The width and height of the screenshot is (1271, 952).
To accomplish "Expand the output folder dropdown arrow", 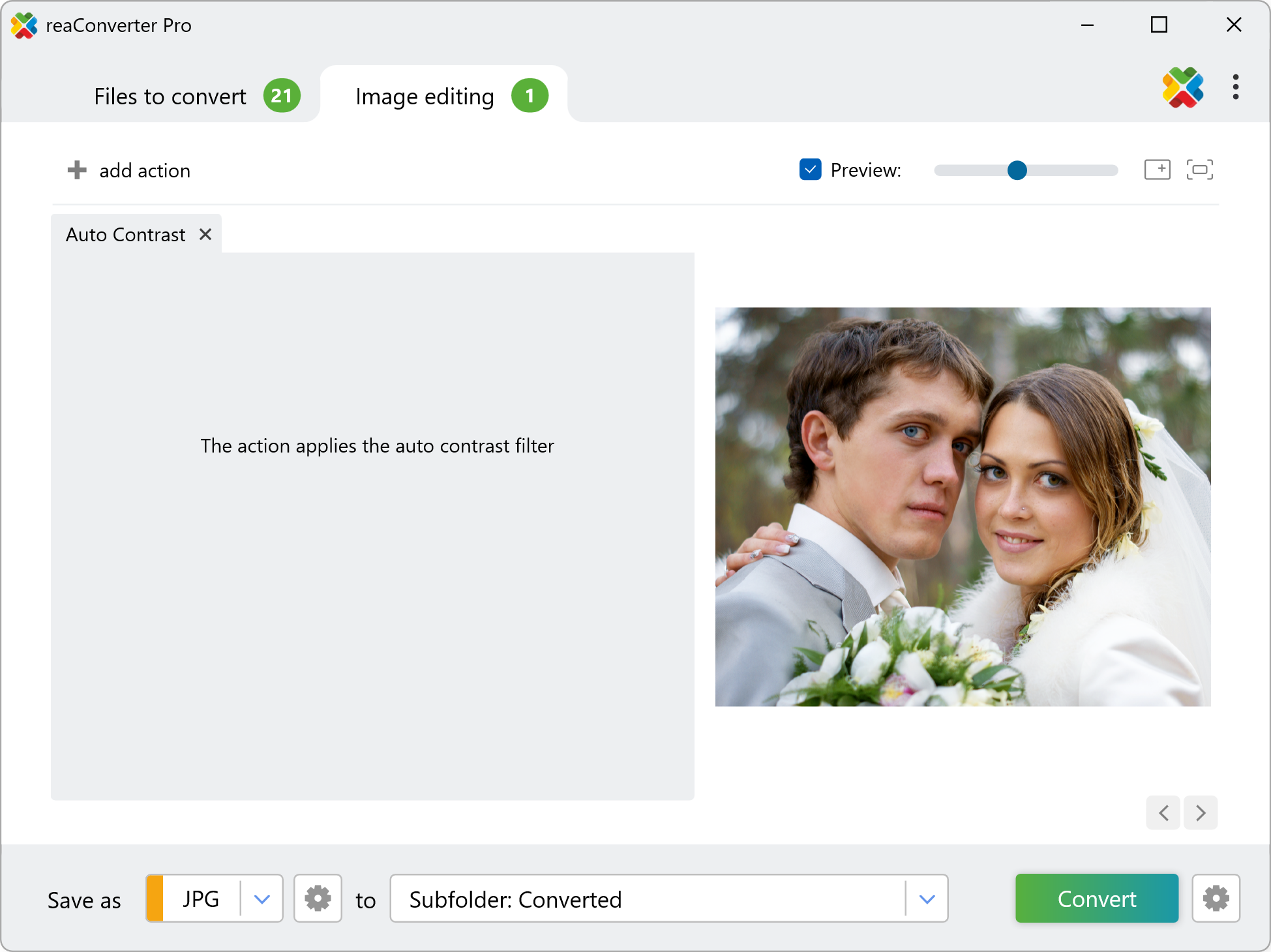I will tap(927, 899).
